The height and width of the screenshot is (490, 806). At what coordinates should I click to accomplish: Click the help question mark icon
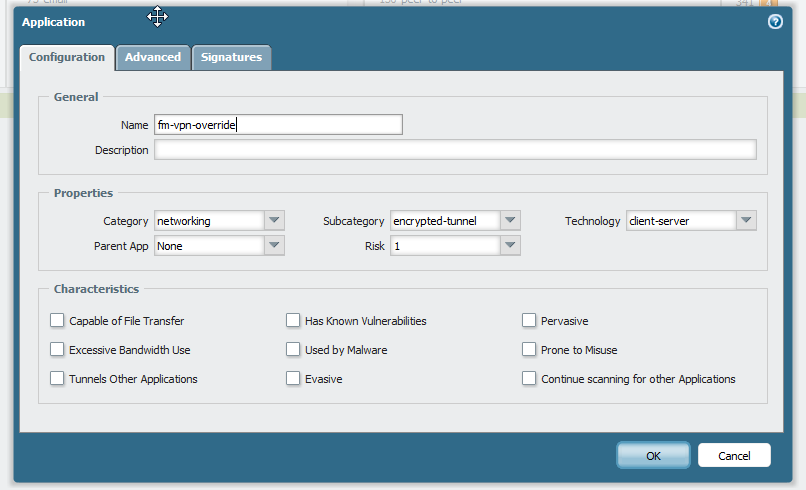tap(775, 22)
